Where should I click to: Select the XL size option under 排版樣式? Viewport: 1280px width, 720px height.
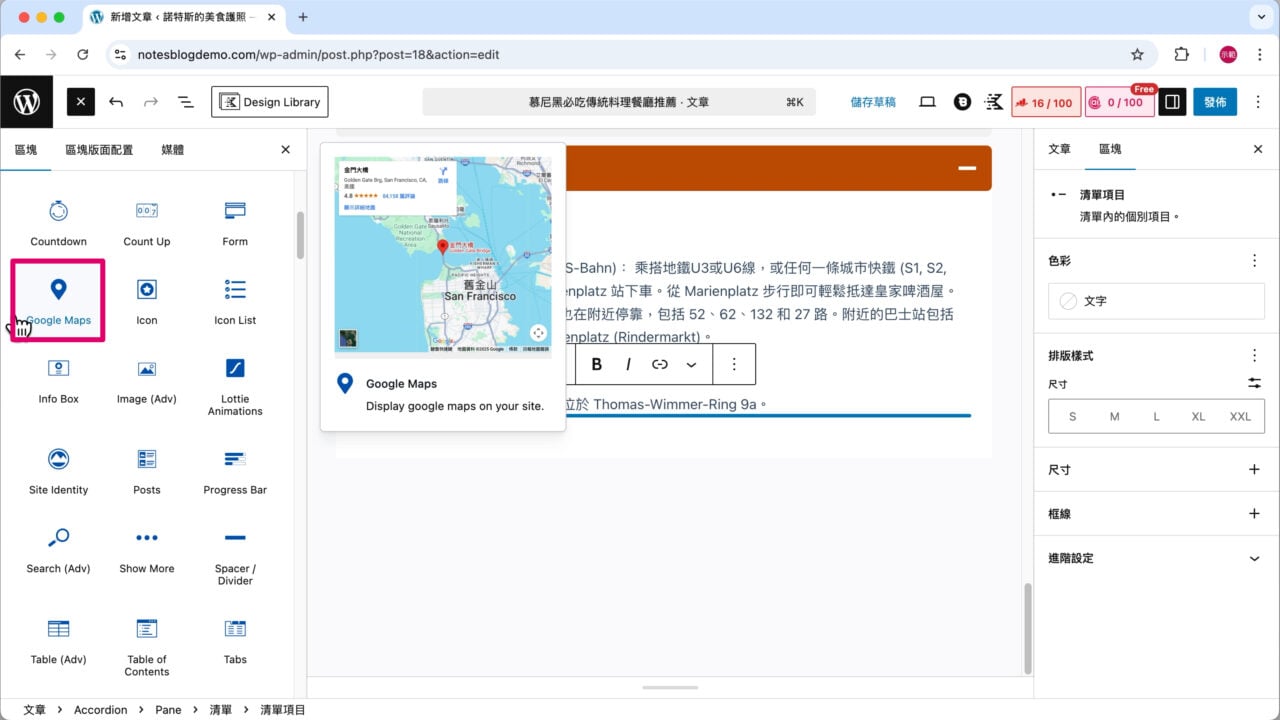tap(1198, 416)
